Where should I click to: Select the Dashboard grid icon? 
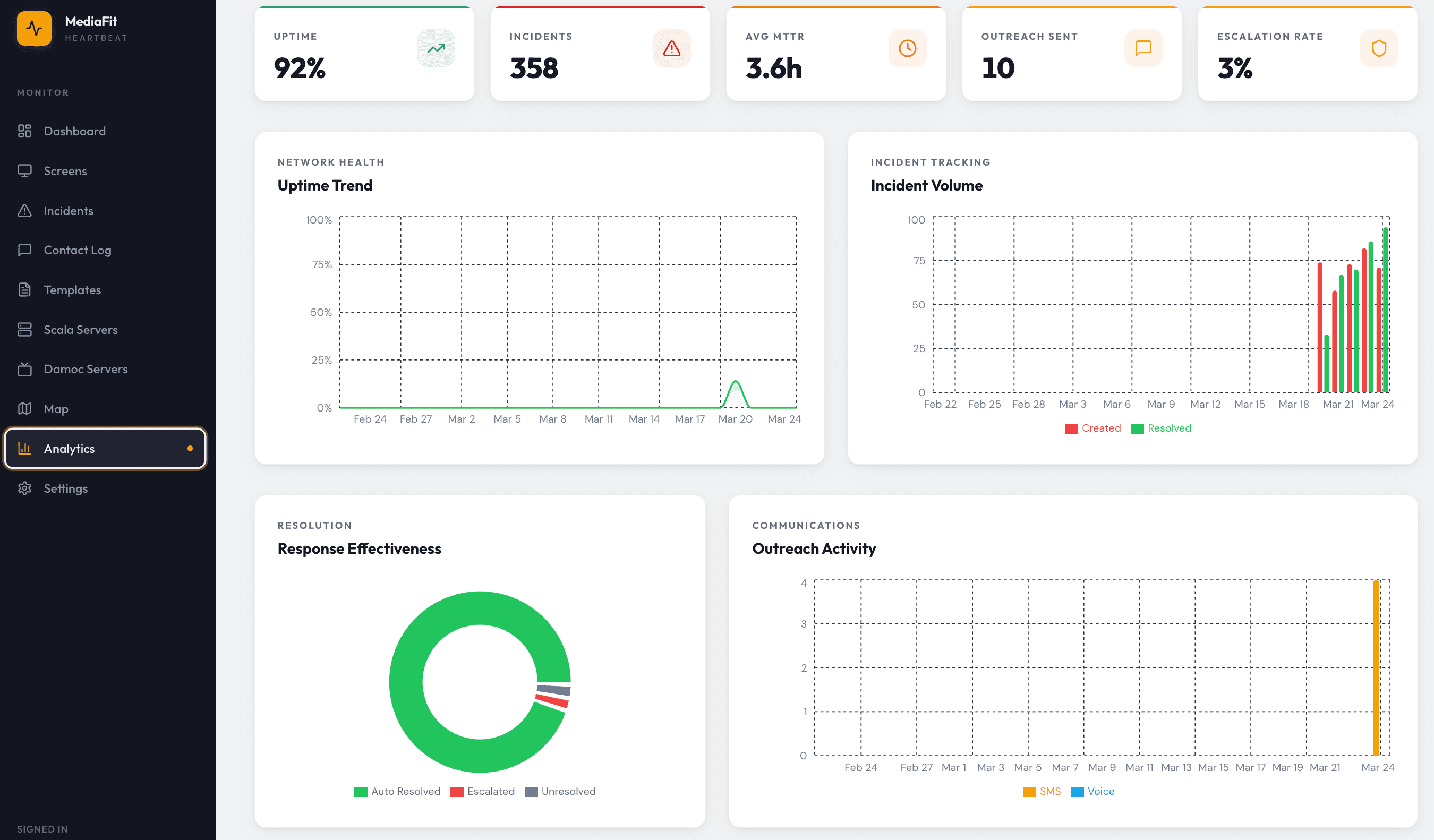[x=25, y=131]
